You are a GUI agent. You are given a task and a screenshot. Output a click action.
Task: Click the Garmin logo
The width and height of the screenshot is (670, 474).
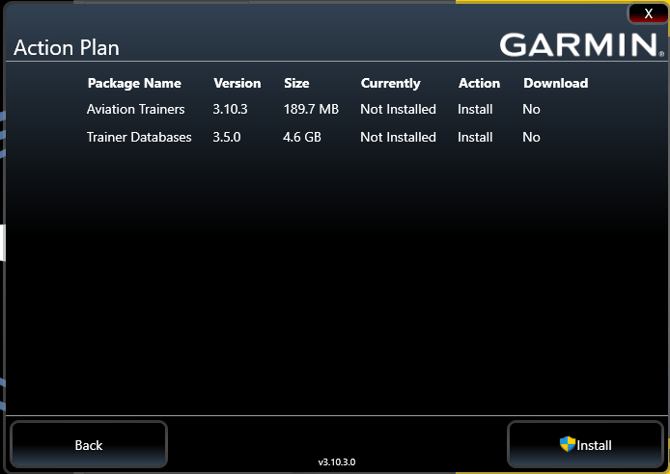pyautogui.click(x=582, y=45)
